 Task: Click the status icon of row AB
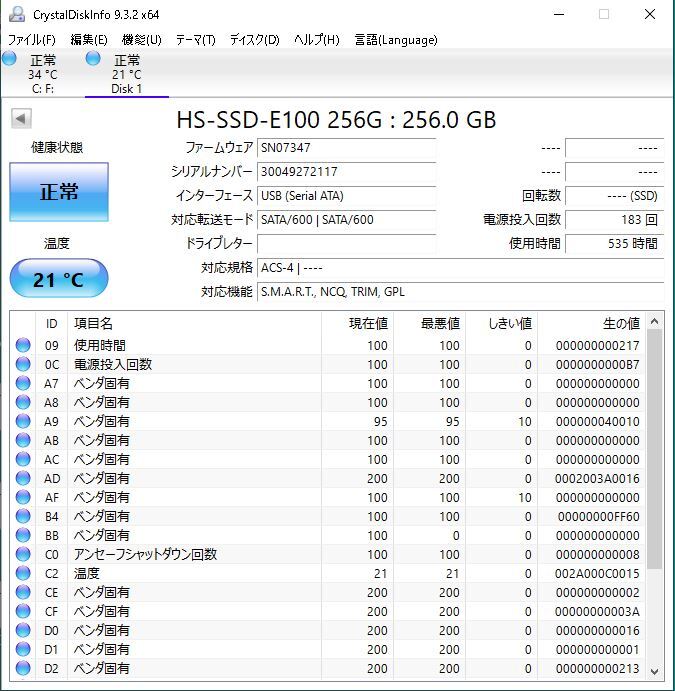pyautogui.click(x=23, y=440)
